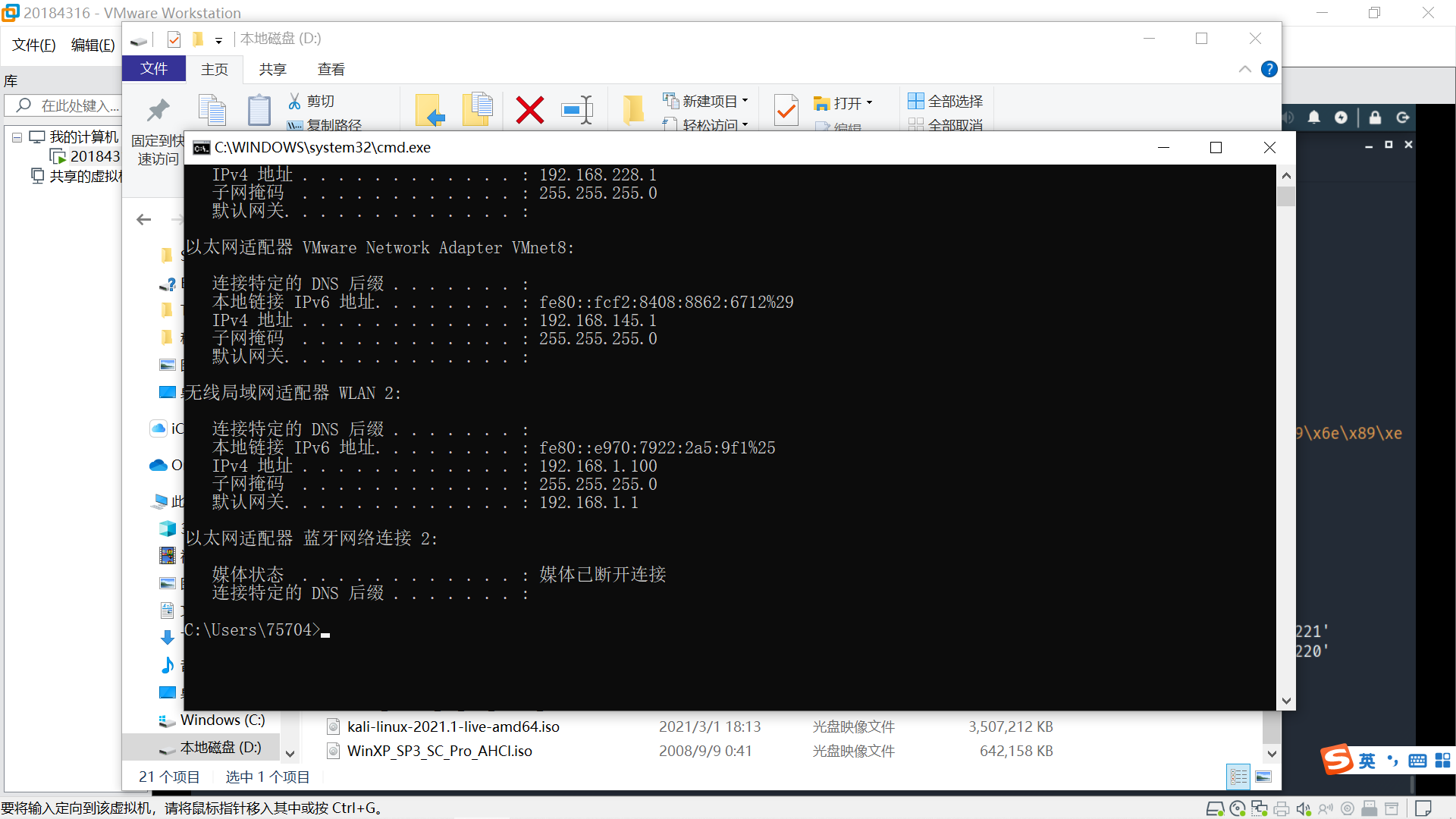Image resolution: width=1456 pixels, height=819 pixels.
Task: Click the New folder icon
Action: point(632,111)
